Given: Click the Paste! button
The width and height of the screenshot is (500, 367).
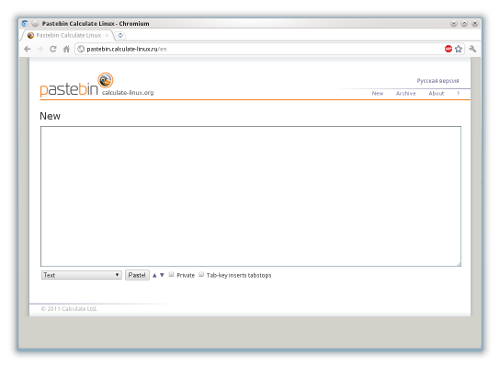Looking at the screenshot, I should (x=137, y=275).
